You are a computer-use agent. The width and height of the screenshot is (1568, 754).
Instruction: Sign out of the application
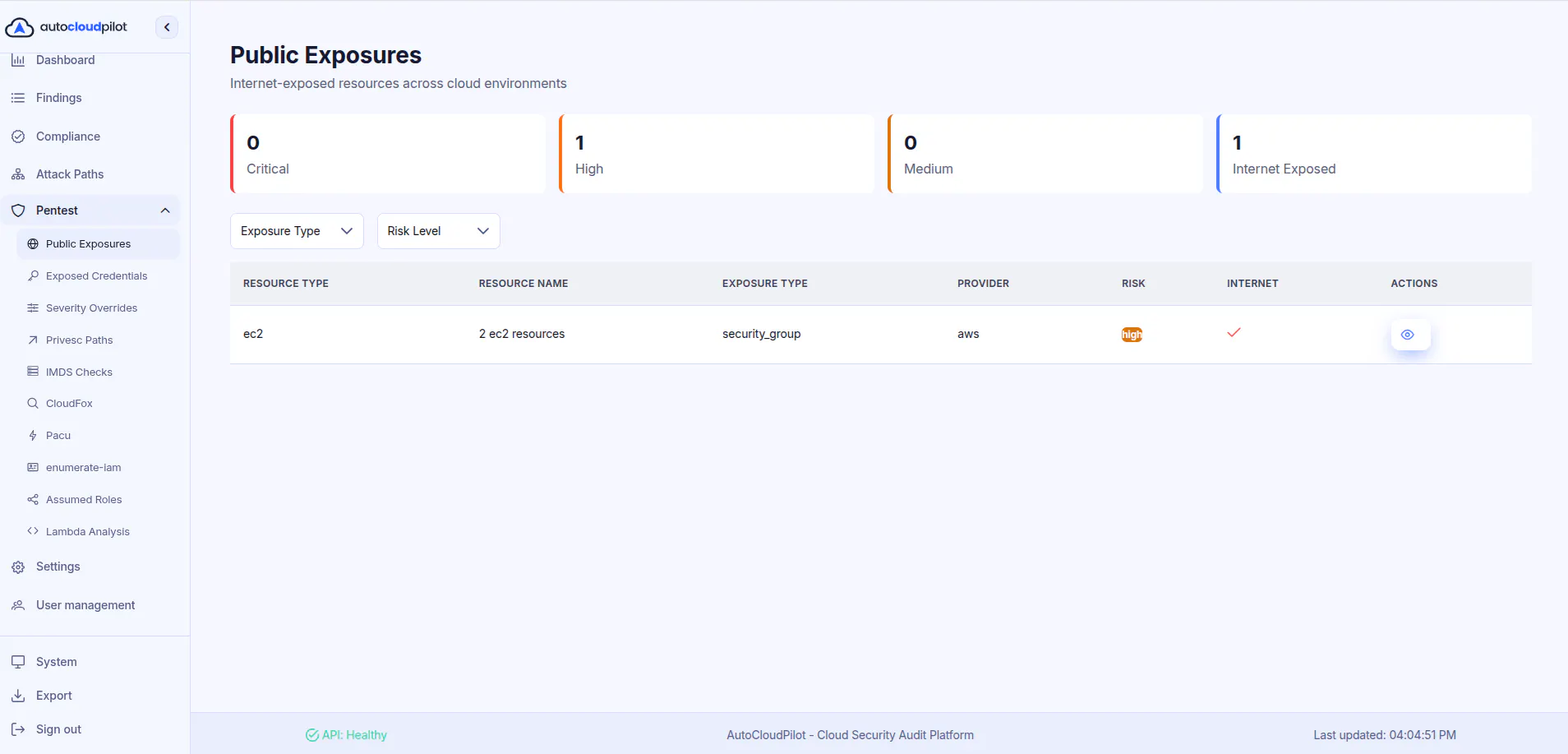pyautogui.click(x=58, y=729)
